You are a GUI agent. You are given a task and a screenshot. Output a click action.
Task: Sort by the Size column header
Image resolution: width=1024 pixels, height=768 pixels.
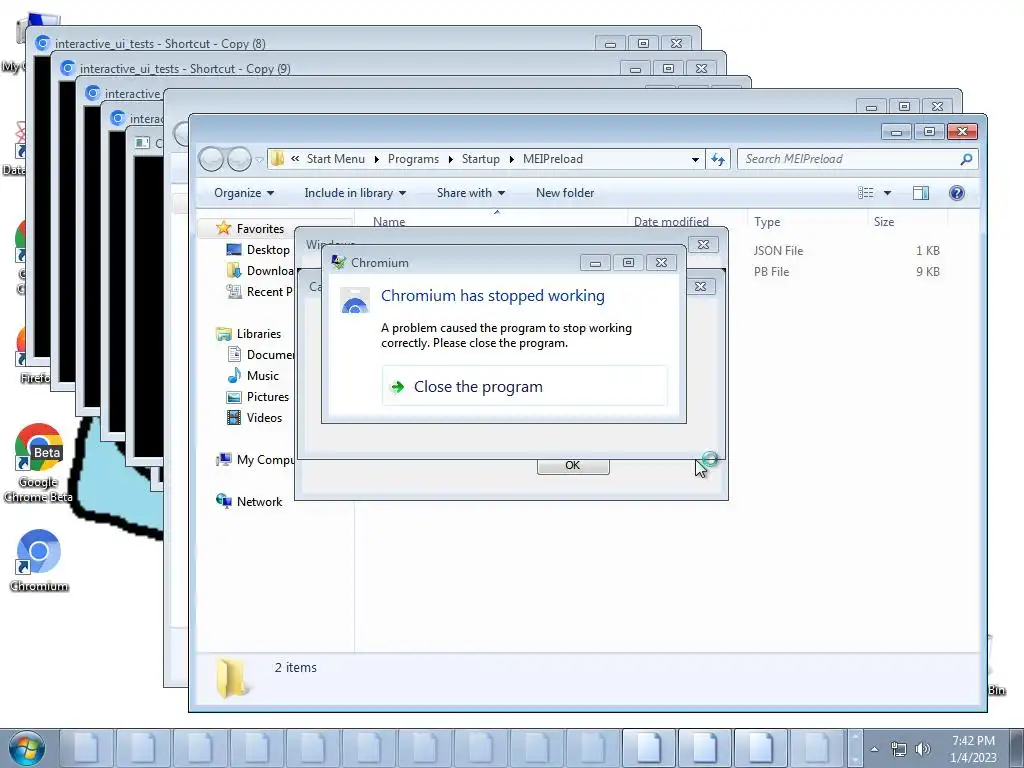click(884, 221)
